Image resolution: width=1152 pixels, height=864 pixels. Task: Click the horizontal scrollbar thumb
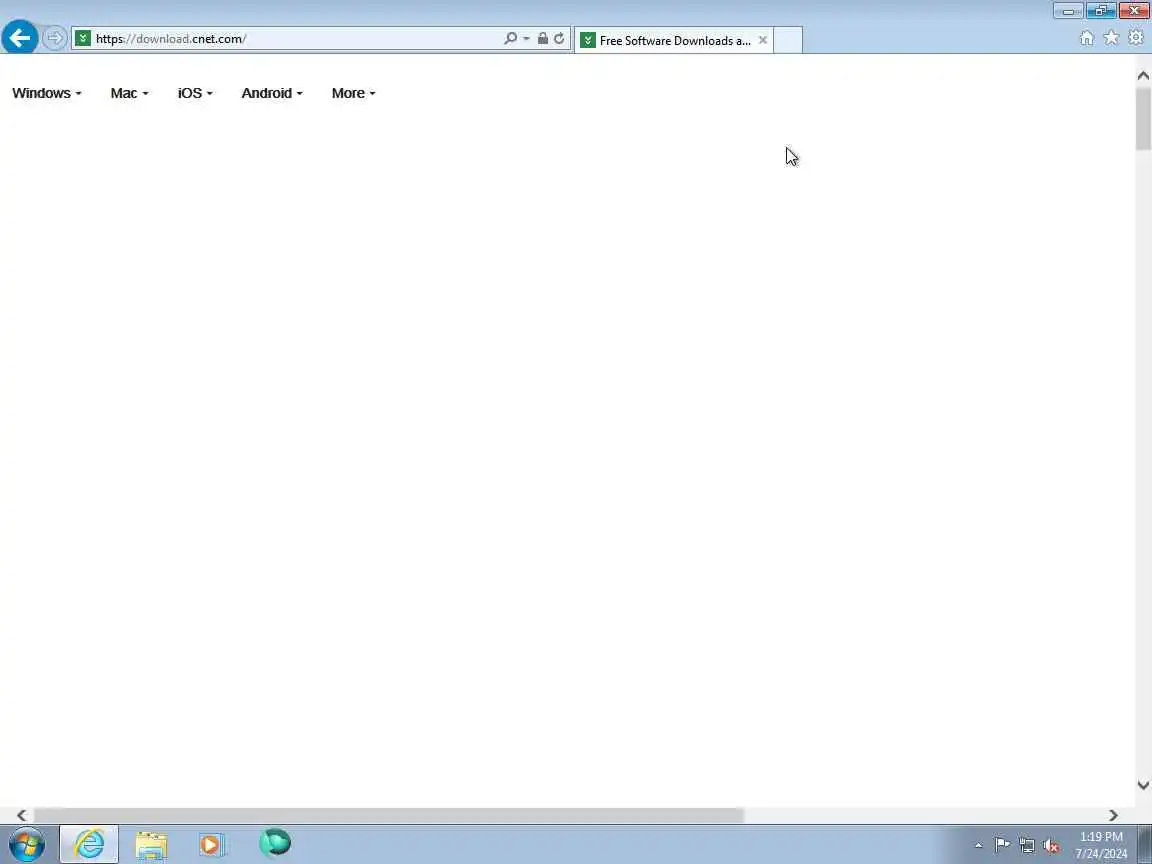[x=389, y=815]
